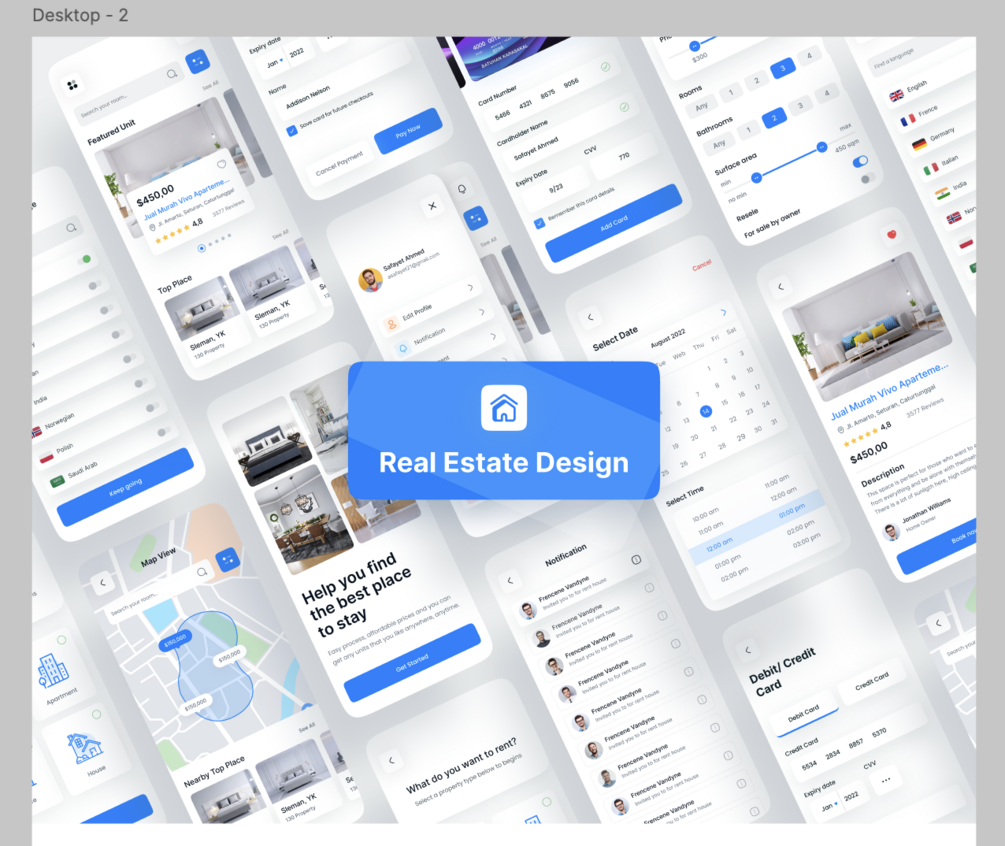Click the red Cancel link above Select Date
Viewport: 1005px width, 846px height.
pos(702,264)
